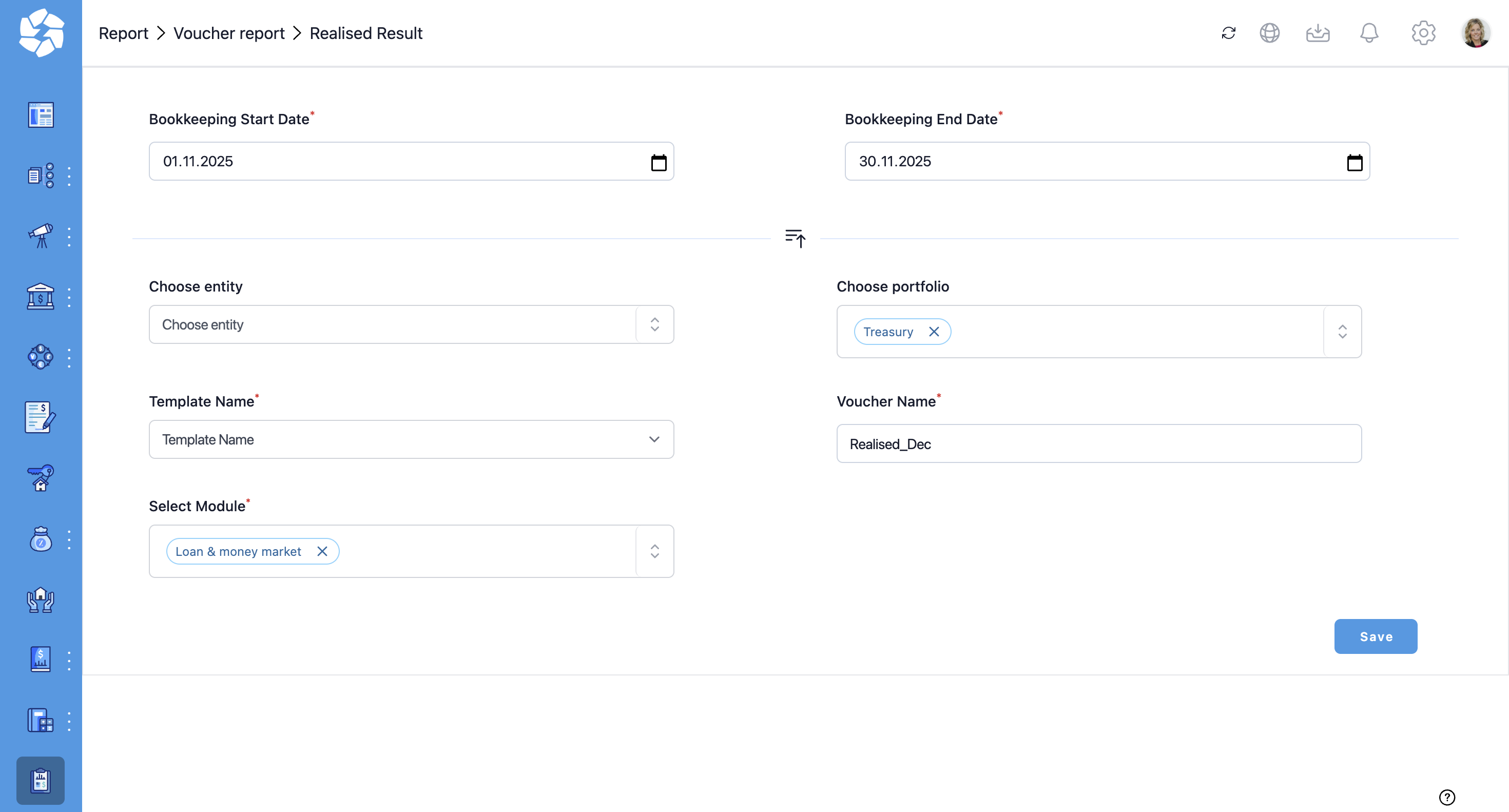The height and width of the screenshot is (812, 1509).
Task: Open the key and house sidebar icon
Action: [41, 478]
